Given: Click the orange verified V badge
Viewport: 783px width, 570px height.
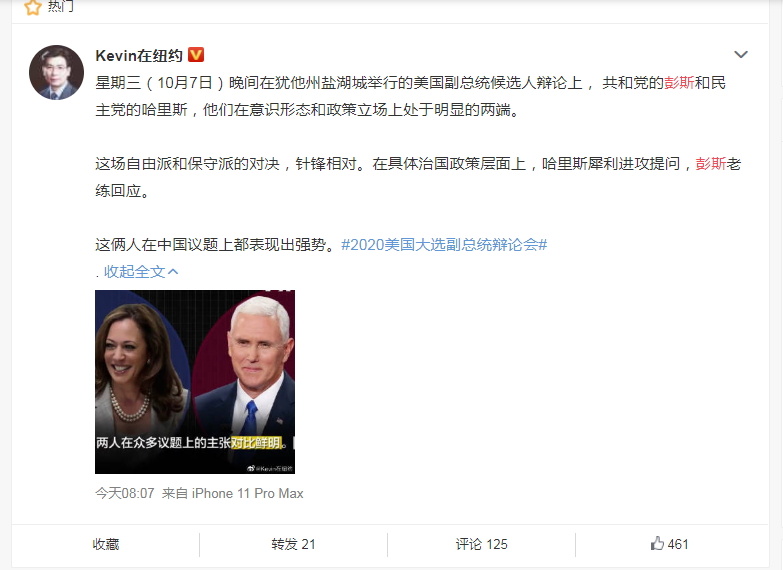Looking at the screenshot, I should coord(196,54).
